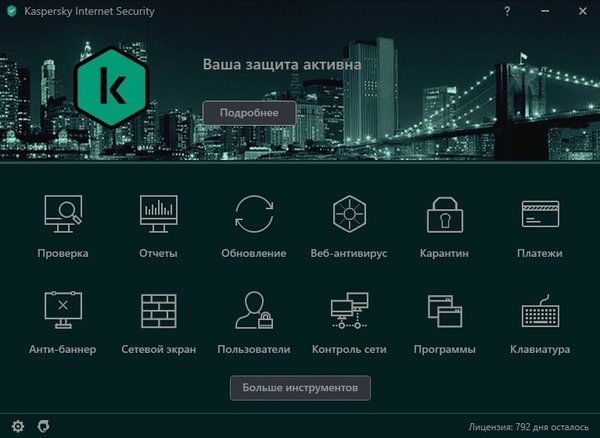Open help with the question mark

click(507, 11)
